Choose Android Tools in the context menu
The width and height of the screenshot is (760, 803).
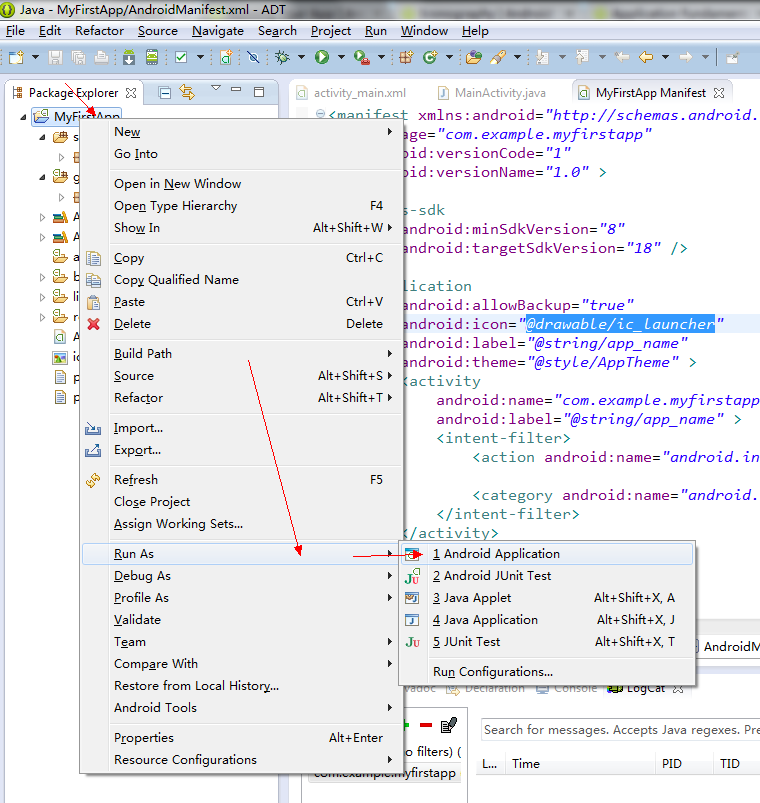pyautogui.click(x=242, y=708)
